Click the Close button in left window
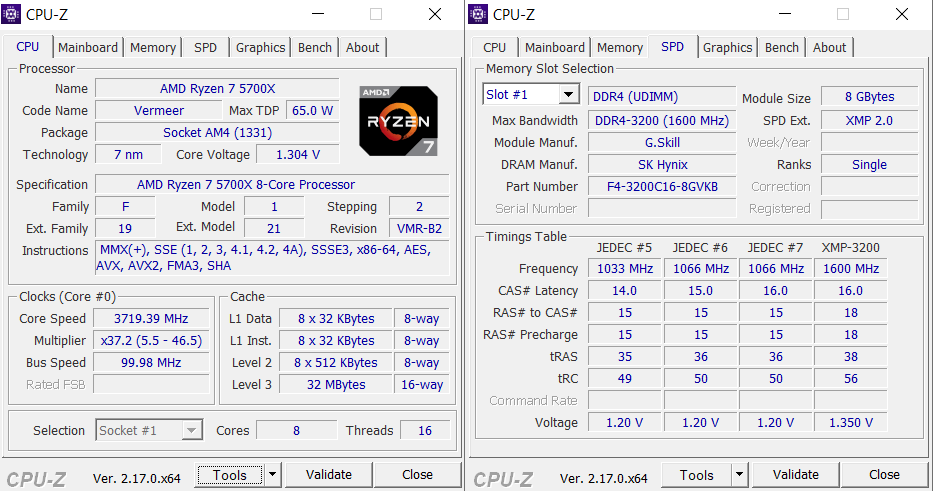933x491 pixels. tap(417, 474)
